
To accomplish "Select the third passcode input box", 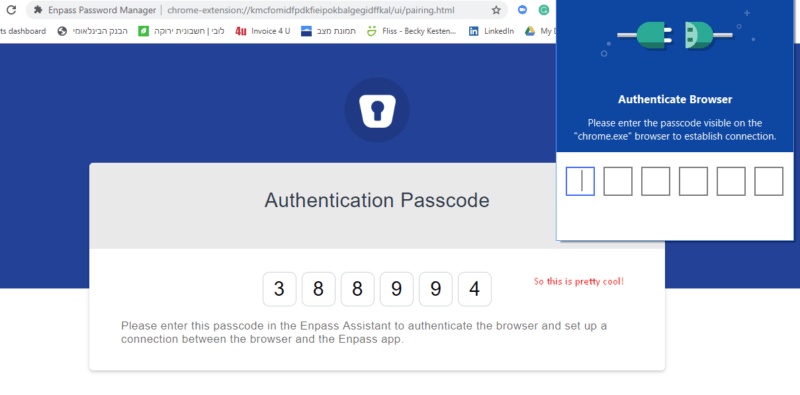I will [656, 181].
